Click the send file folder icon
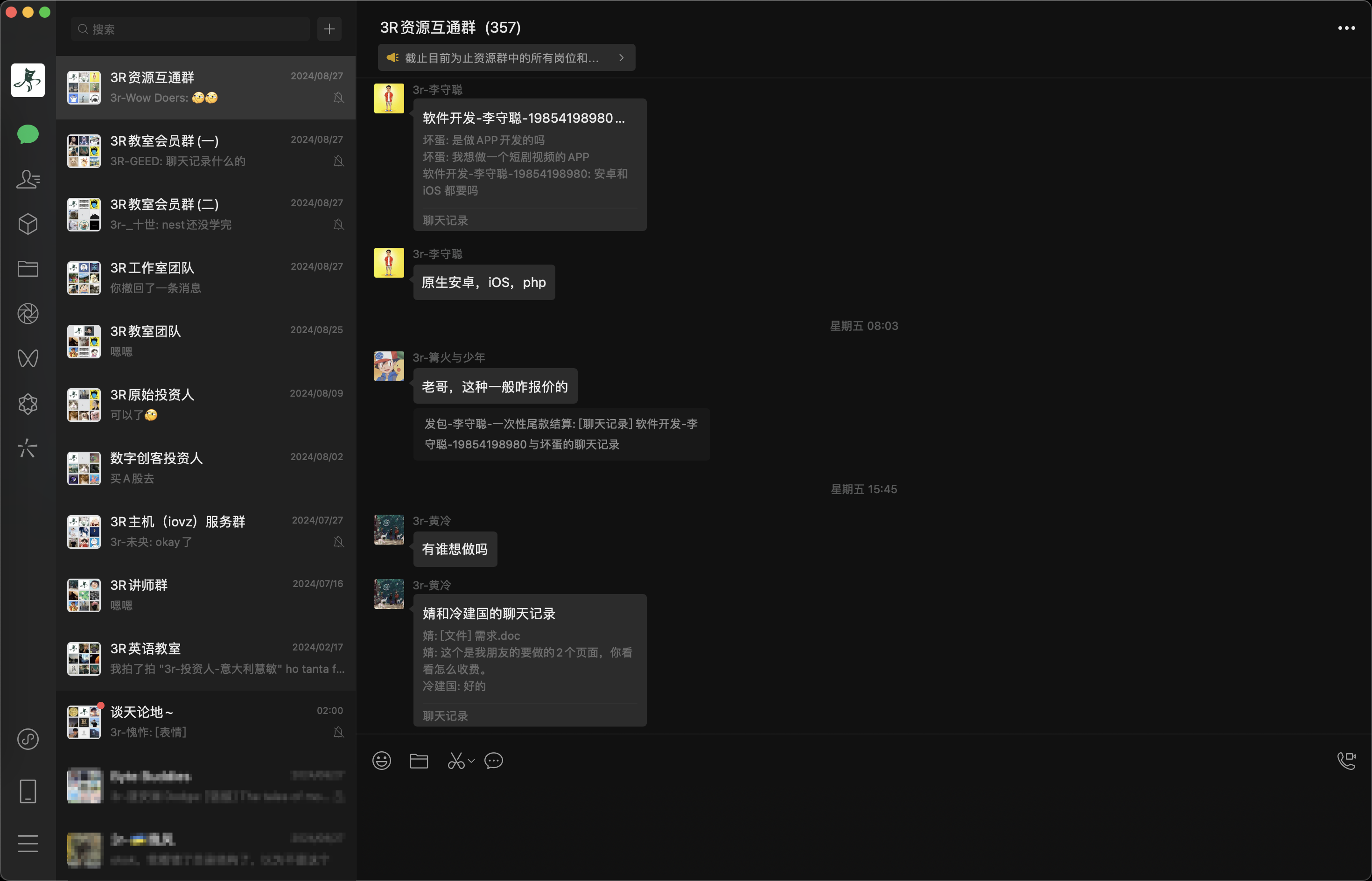Viewport: 1372px width, 881px height. (x=419, y=760)
